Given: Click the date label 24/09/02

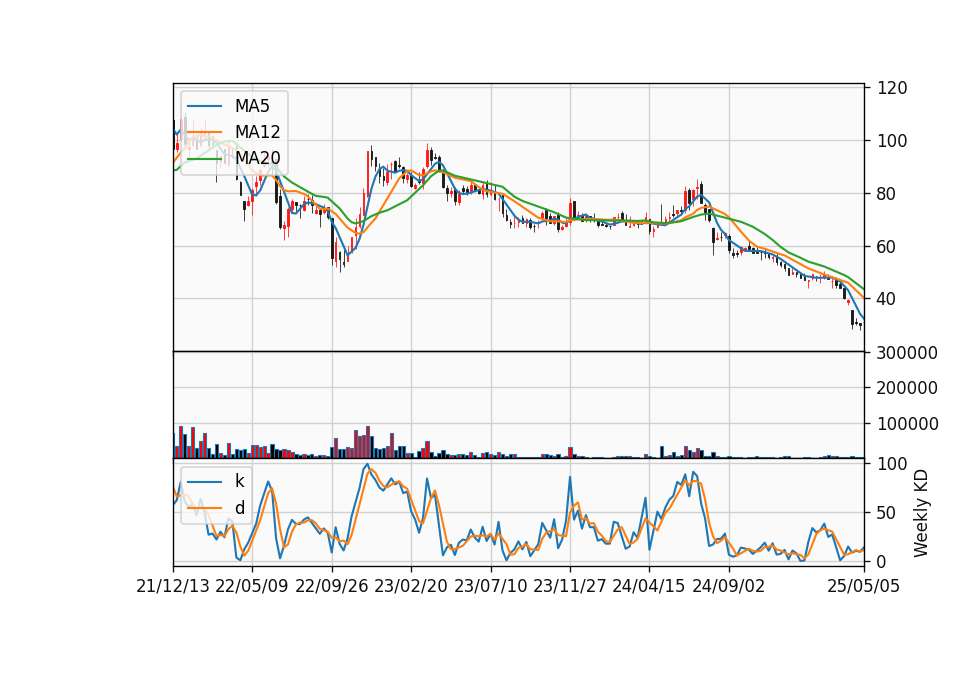Looking at the screenshot, I should click(x=729, y=586).
